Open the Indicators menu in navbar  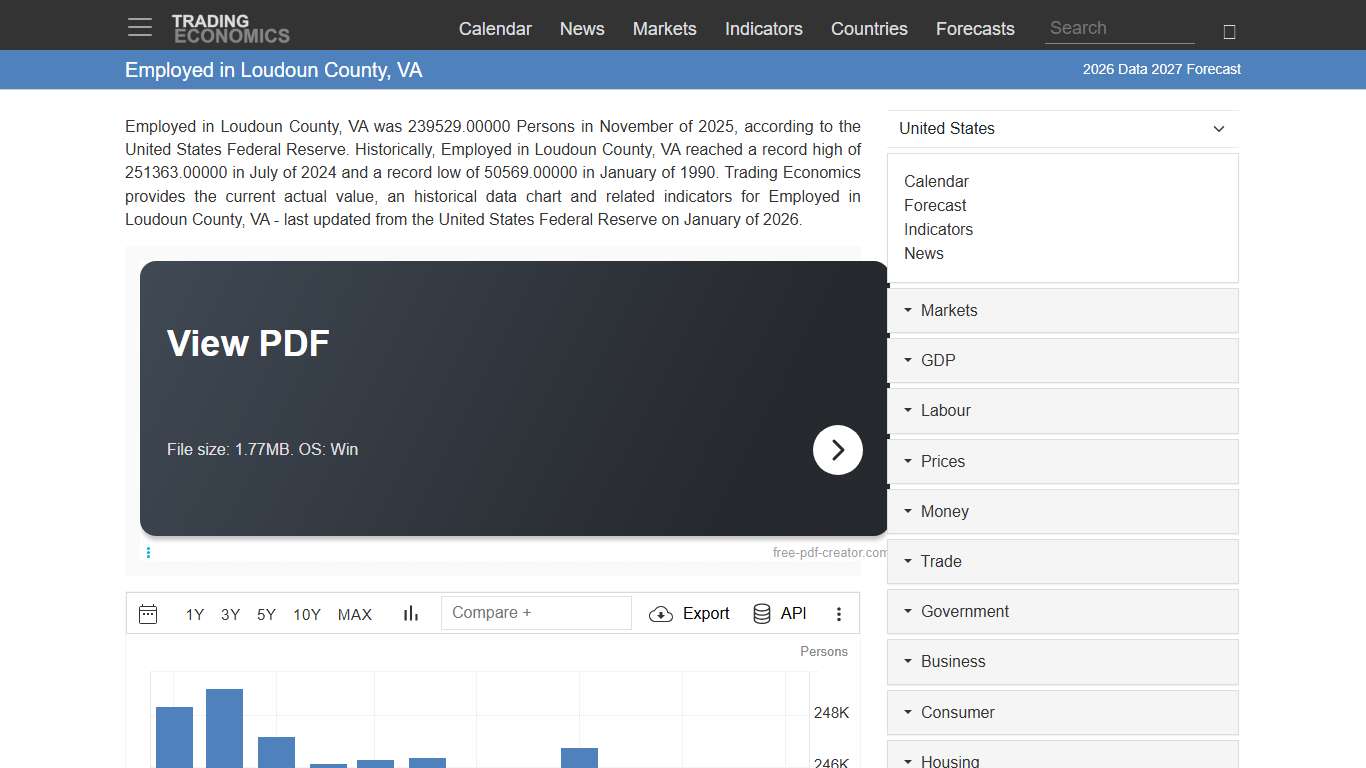point(763,29)
